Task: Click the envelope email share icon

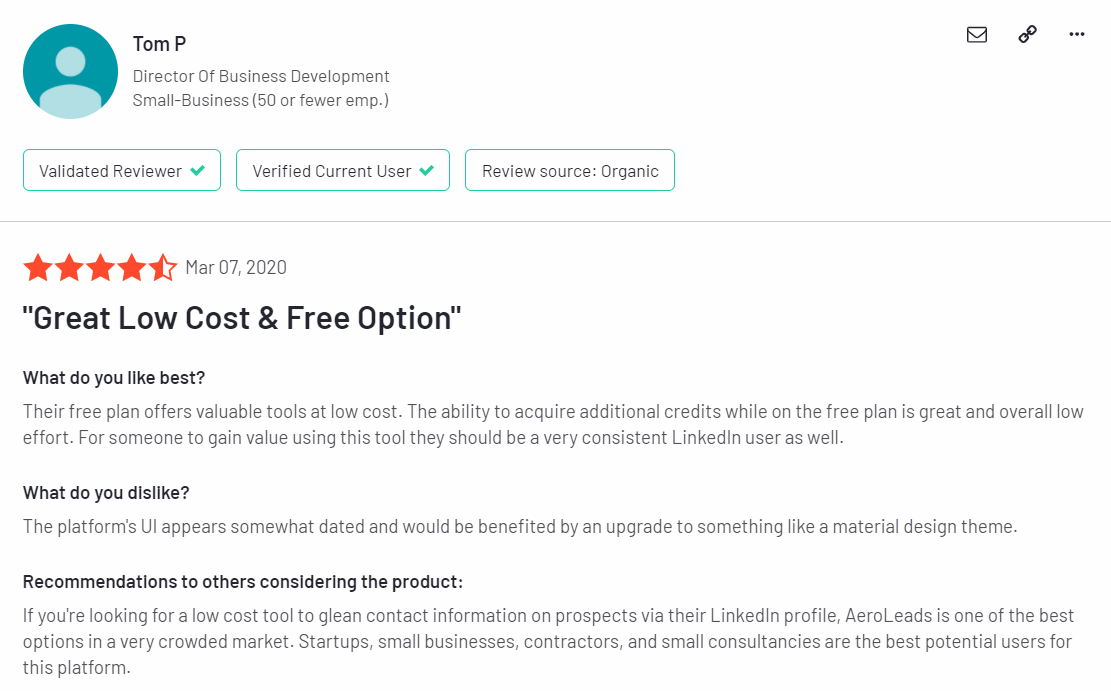Action: (x=976, y=34)
